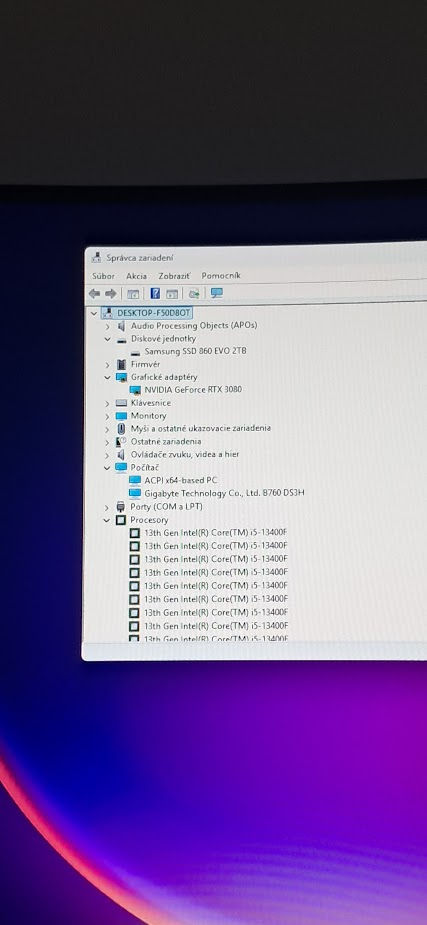
Task: Click the warning icon of Ostatné zariadenia
Action: tap(121, 442)
